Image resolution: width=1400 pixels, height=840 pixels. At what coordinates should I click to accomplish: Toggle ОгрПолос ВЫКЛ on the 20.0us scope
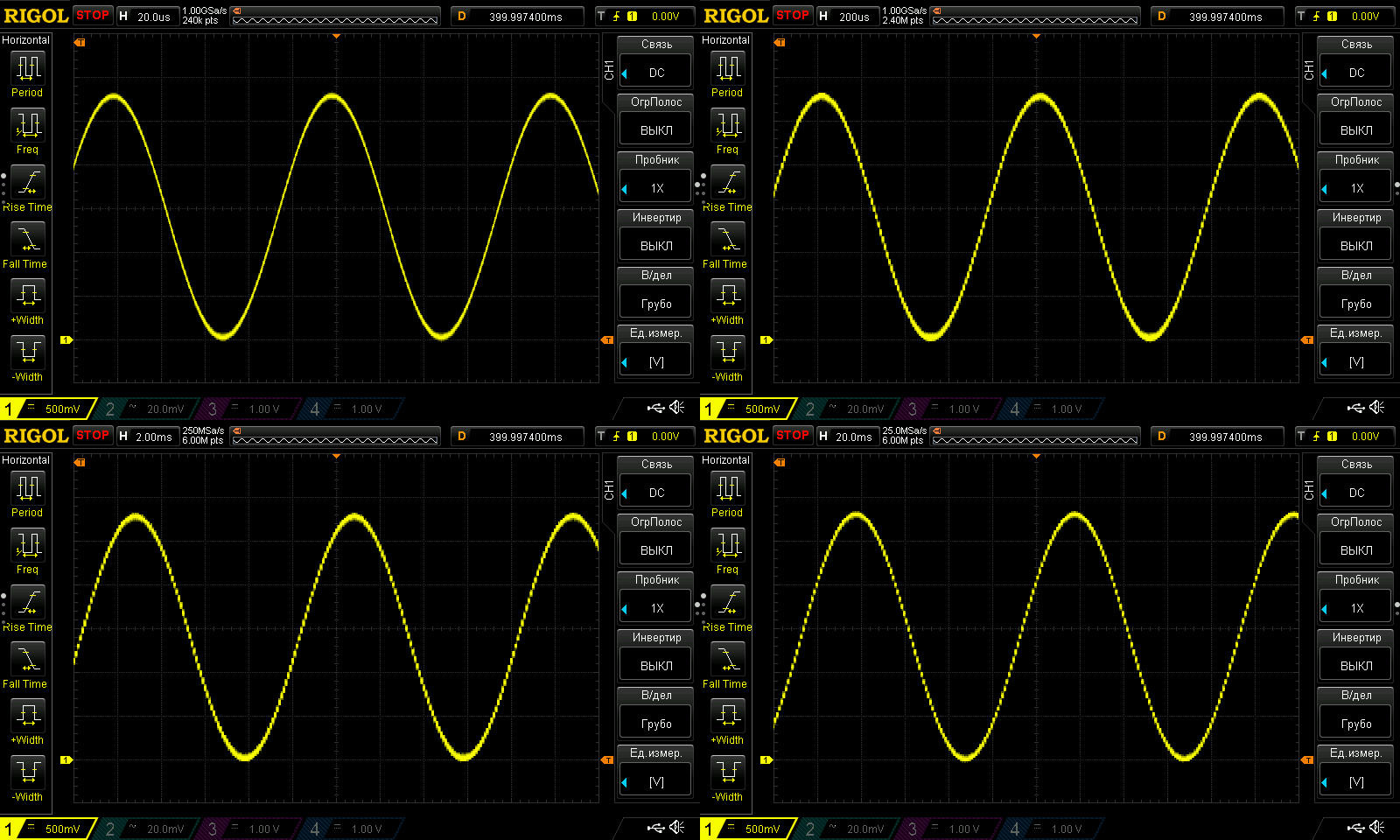(656, 130)
